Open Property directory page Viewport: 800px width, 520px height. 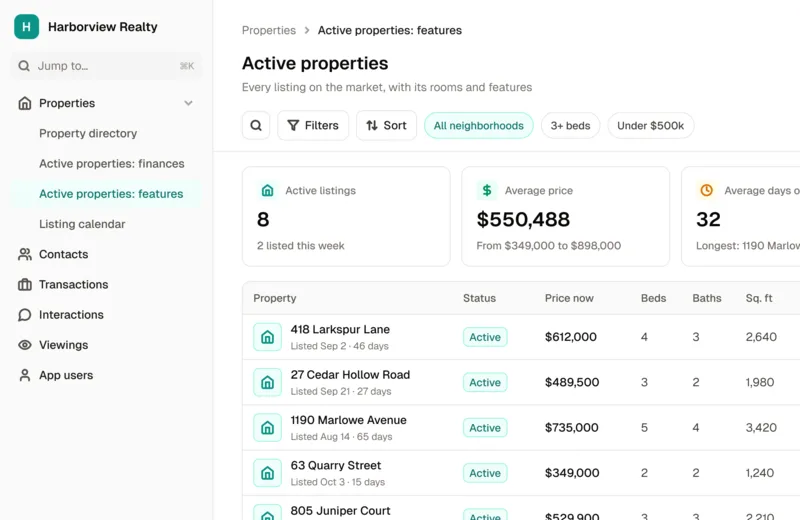pyautogui.click(x=106, y=133)
